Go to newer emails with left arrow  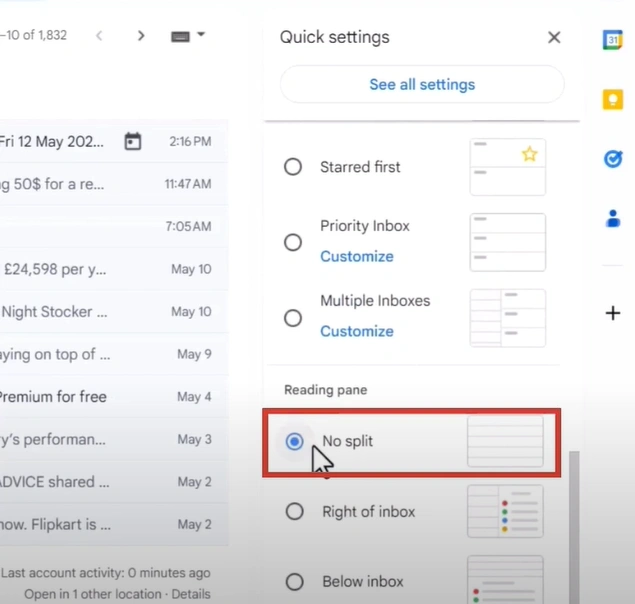tap(99, 36)
